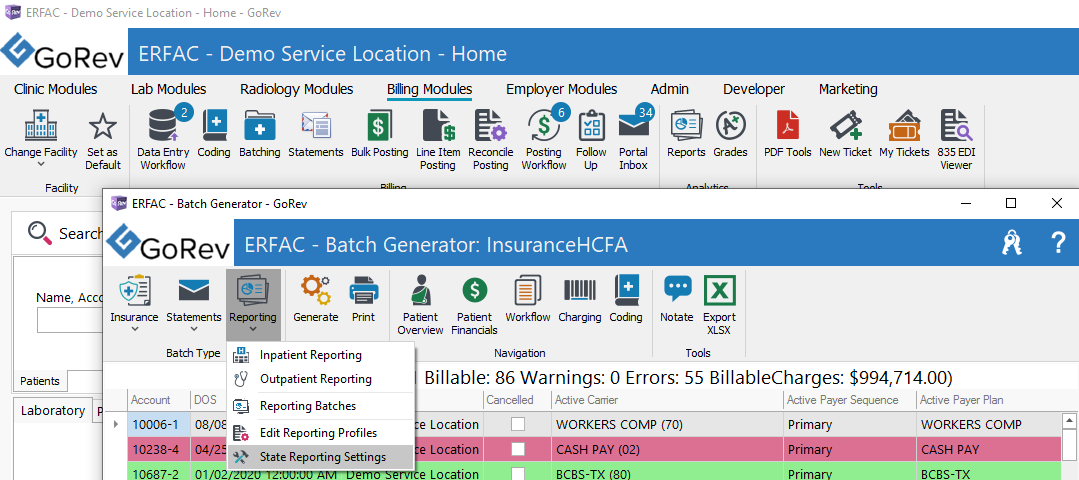Open Patient Overview navigation
The image size is (1079, 480).
420,305
